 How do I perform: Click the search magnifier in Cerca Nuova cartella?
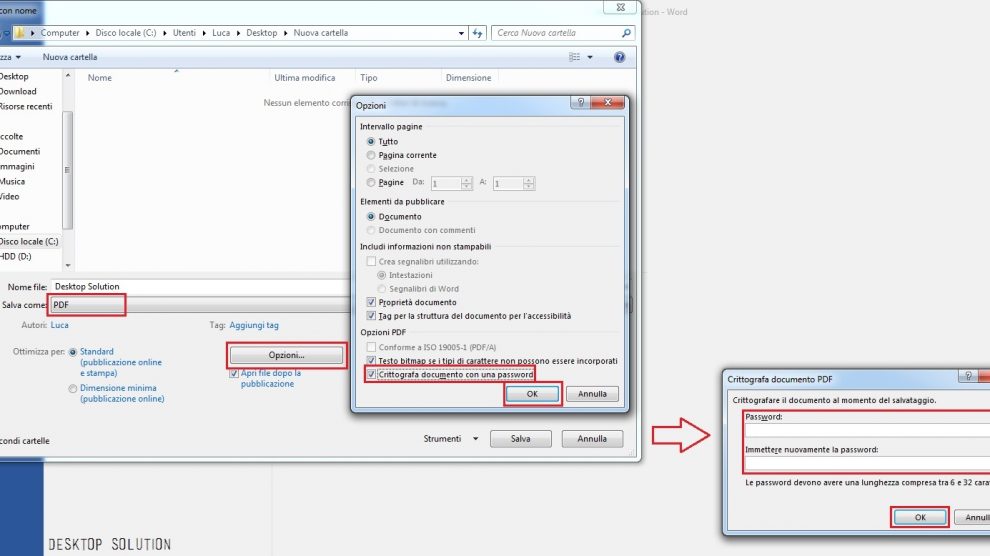click(x=626, y=33)
